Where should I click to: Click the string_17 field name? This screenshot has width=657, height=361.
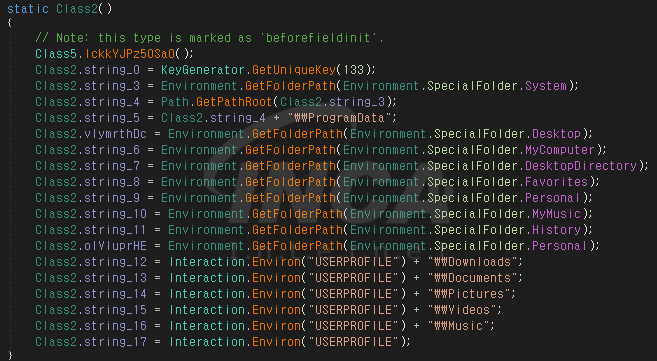(x=115, y=341)
